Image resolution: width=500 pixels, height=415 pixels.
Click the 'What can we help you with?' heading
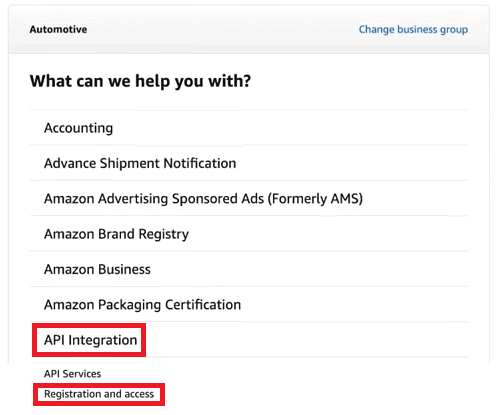[x=140, y=81]
